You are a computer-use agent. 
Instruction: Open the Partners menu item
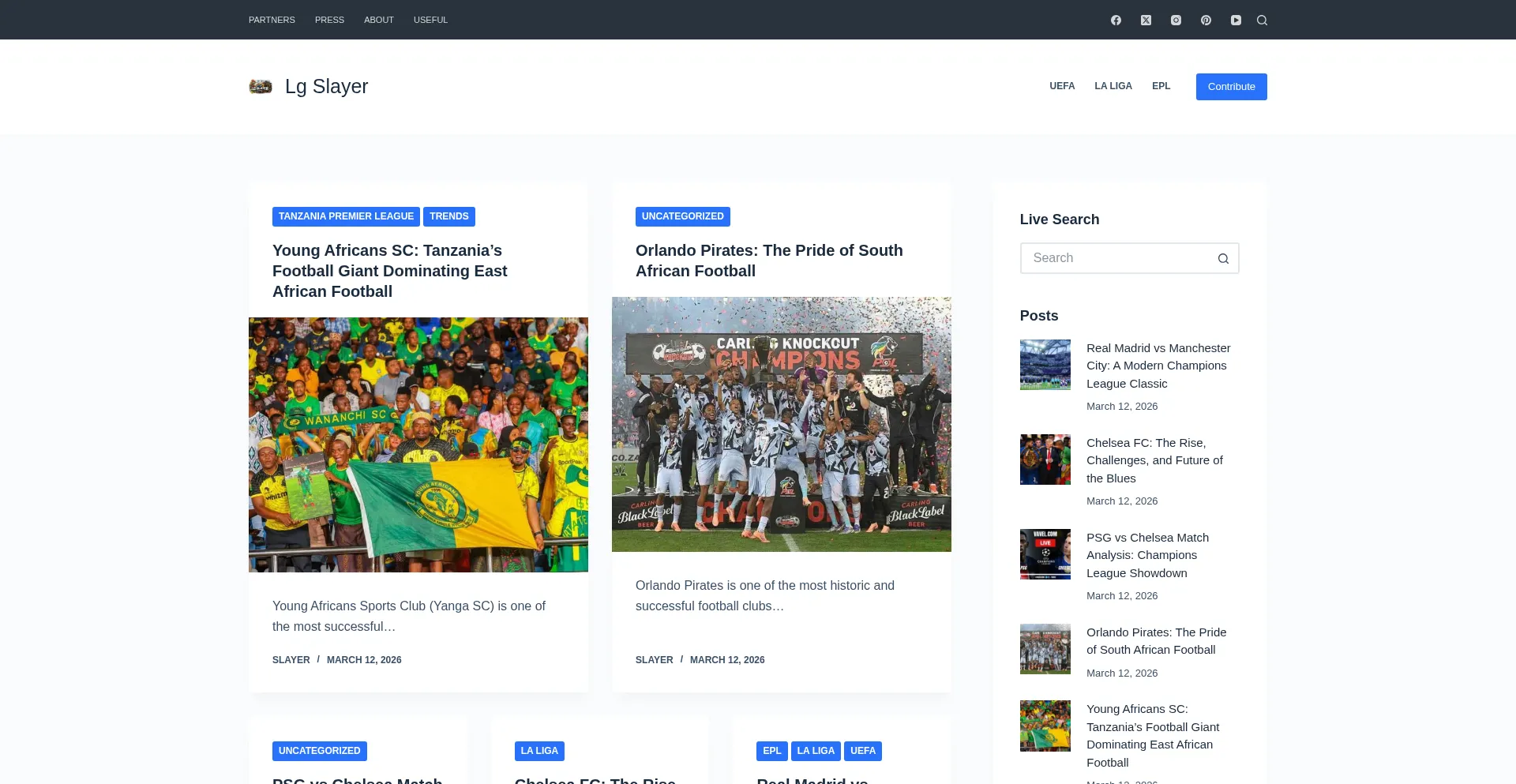pos(272,20)
